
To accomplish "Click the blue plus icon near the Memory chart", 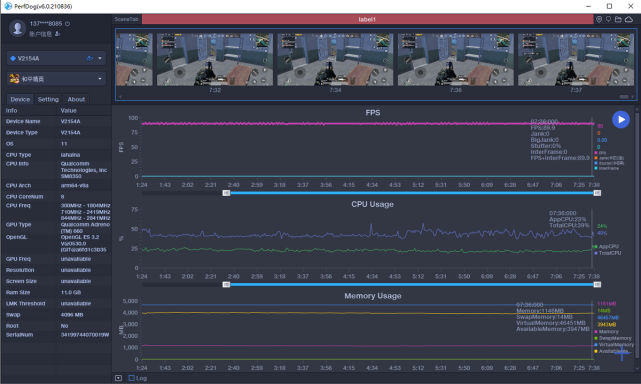I will (x=622, y=353).
